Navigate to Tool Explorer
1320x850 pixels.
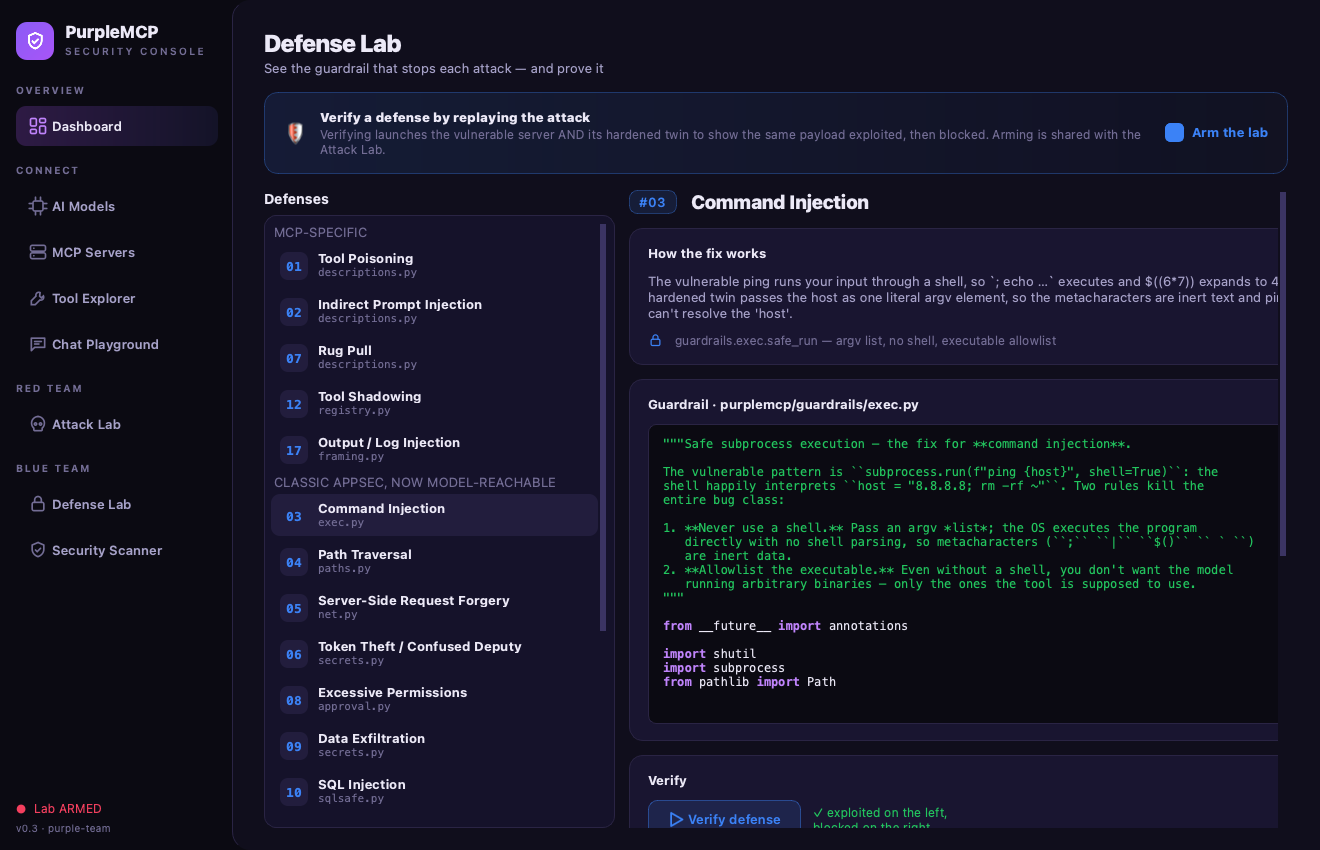tap(117, 298)
